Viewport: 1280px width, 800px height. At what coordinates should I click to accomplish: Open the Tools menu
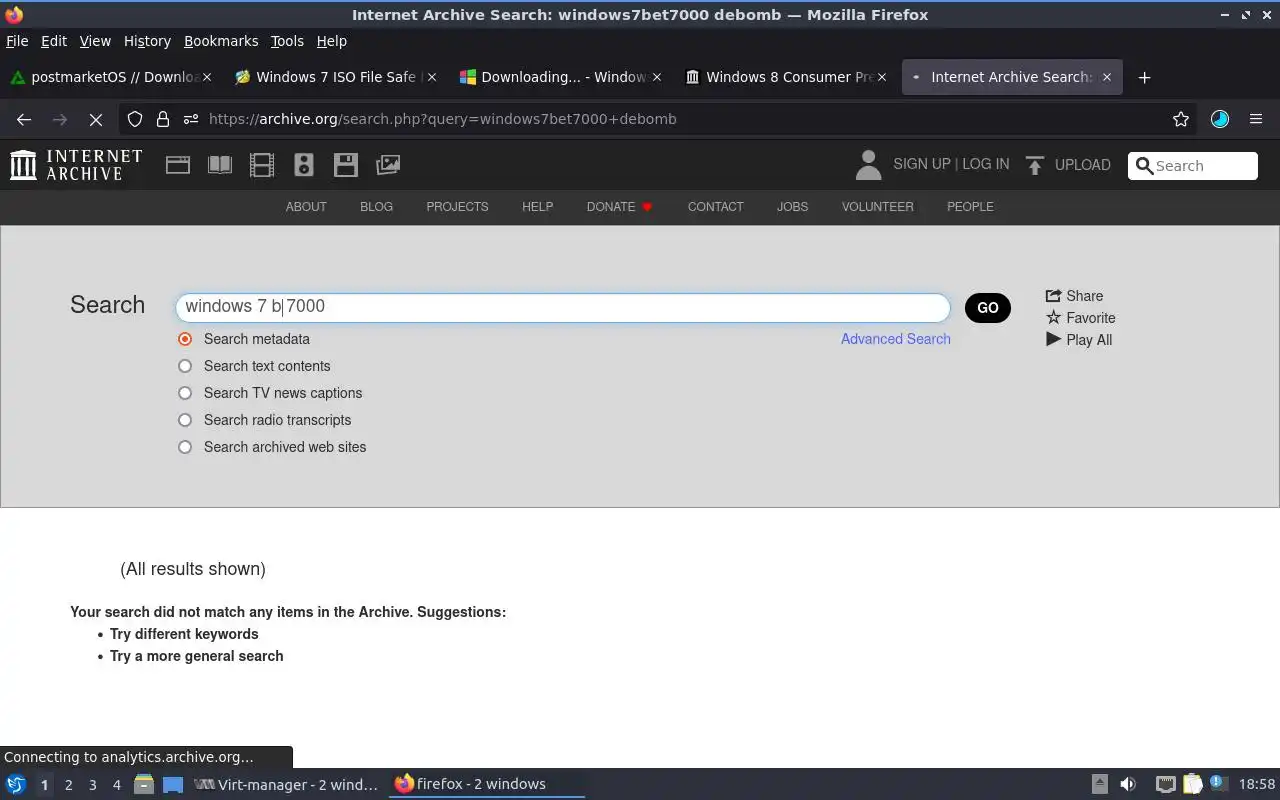point(287,41)
